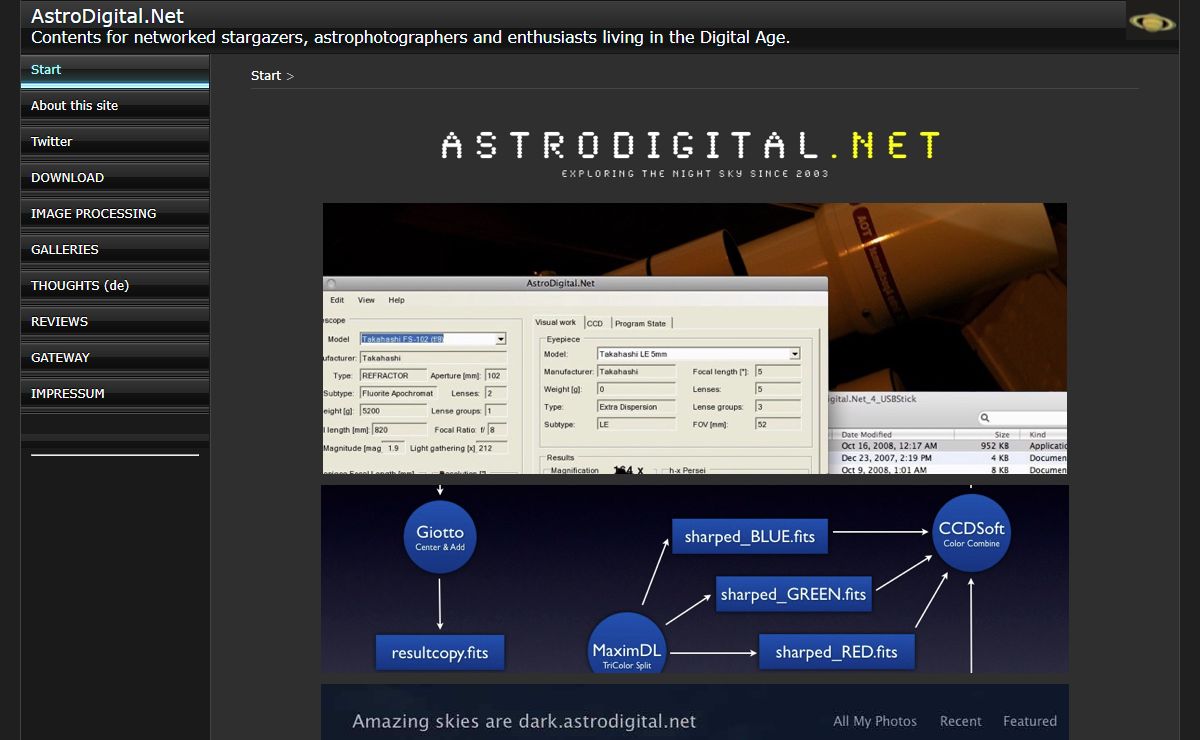Click the MaximDL TriColor Split circle
This screenshot has height=740, width=1200.
coord(627,644)
